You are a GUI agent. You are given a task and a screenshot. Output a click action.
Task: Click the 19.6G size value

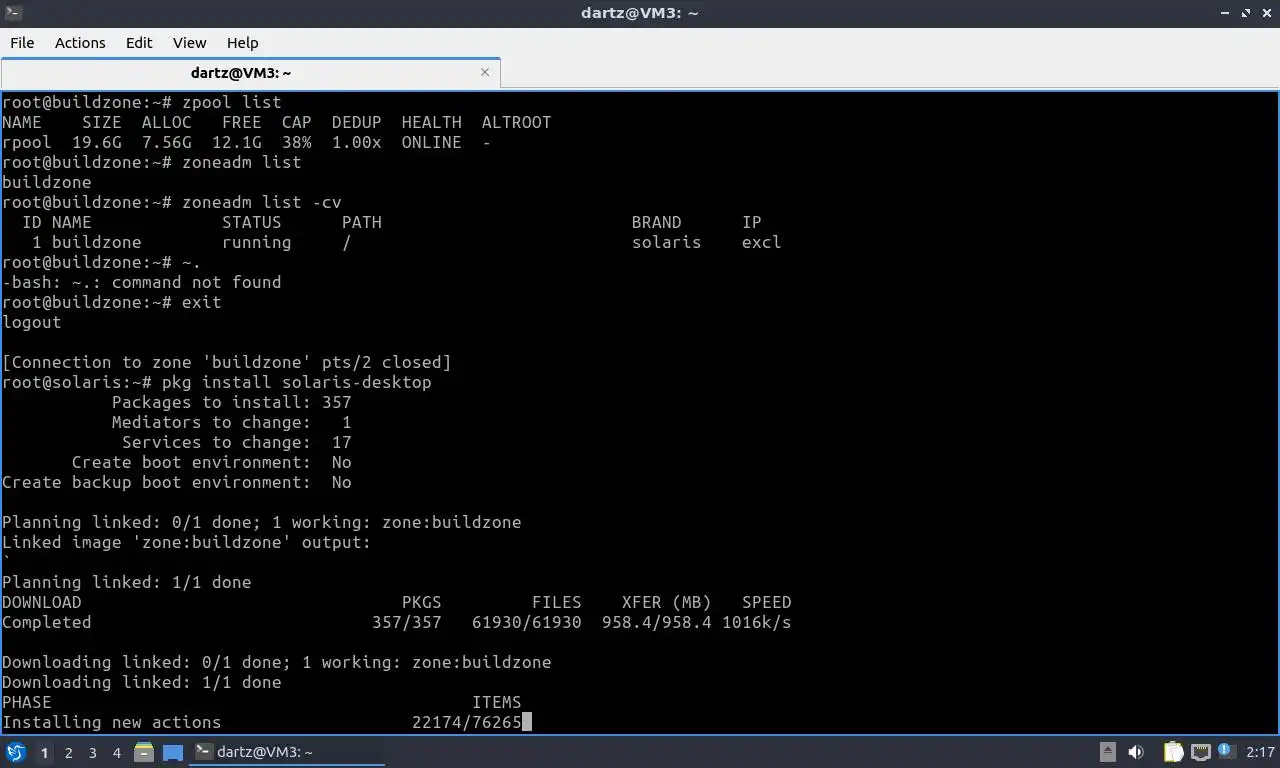coord(97,142)
